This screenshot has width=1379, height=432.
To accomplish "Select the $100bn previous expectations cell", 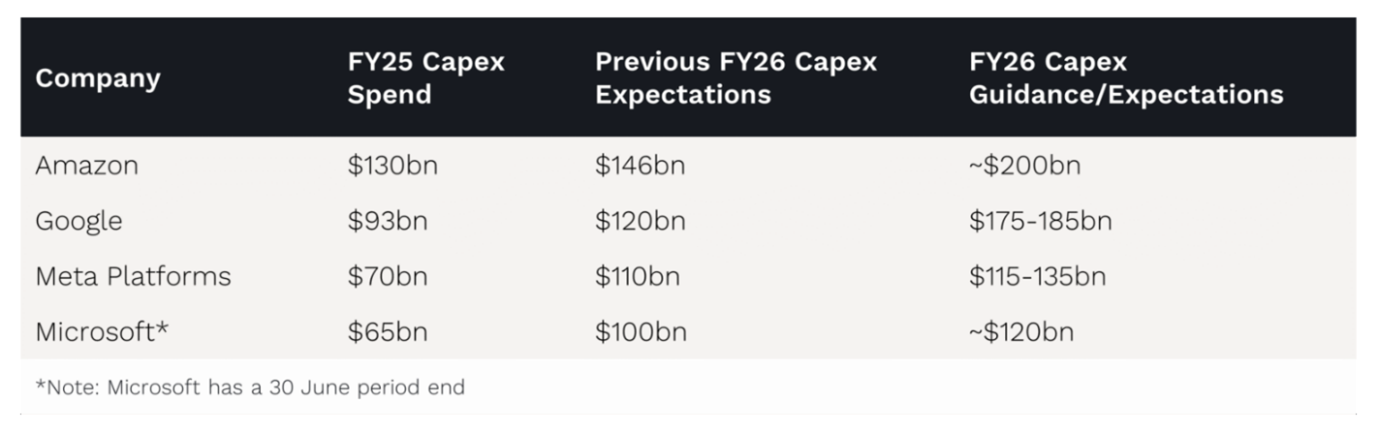I will pyautogui.click(x=641, y=332).
